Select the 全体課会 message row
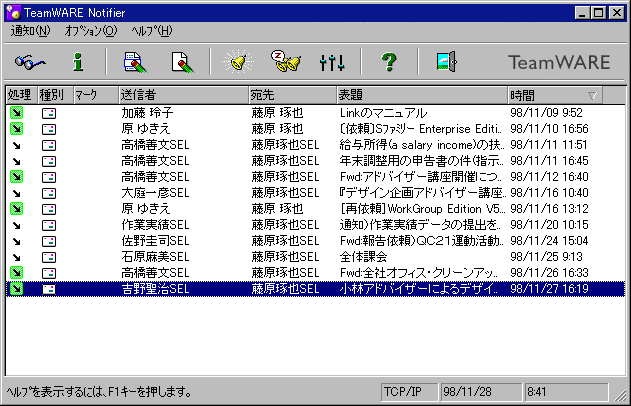This screenshot has width=631, height=406. coord(368,257)
